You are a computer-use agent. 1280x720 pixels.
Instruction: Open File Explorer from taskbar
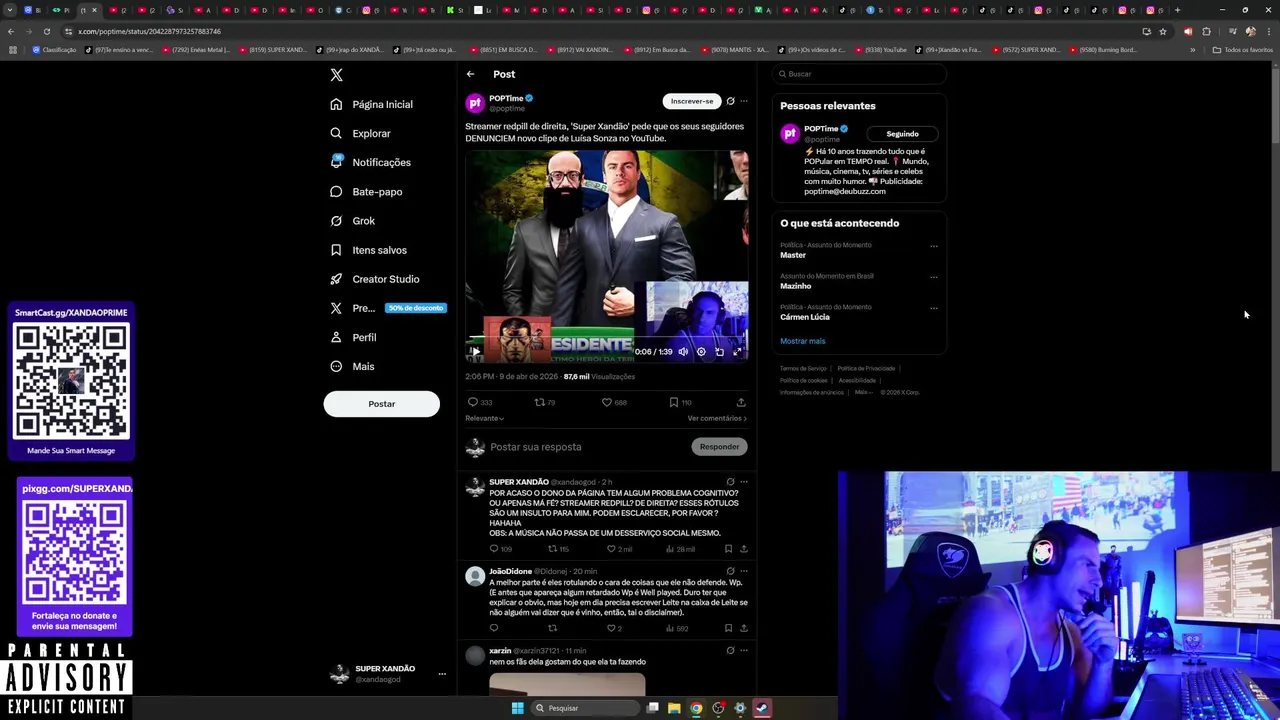pyautogui.click(x=674, y=708)
